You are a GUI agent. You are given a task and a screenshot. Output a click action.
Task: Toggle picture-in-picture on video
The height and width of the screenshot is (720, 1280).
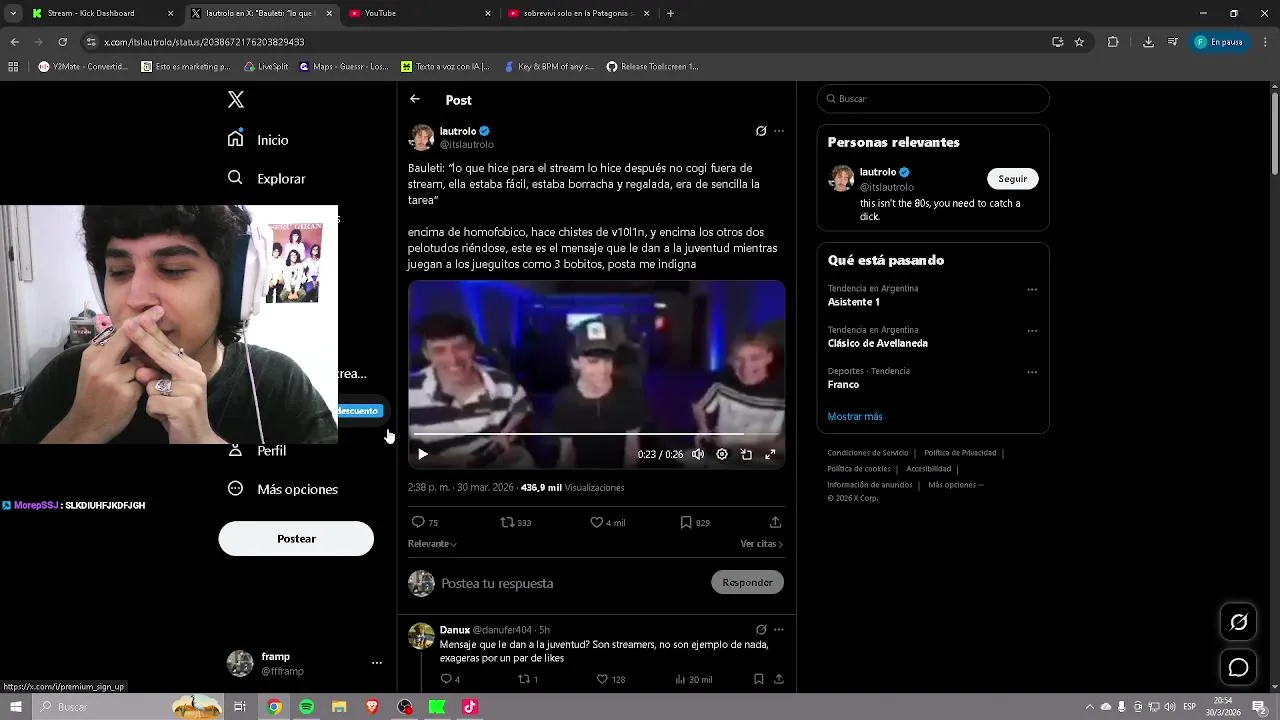pyautogui.click(x=746, y=454)
